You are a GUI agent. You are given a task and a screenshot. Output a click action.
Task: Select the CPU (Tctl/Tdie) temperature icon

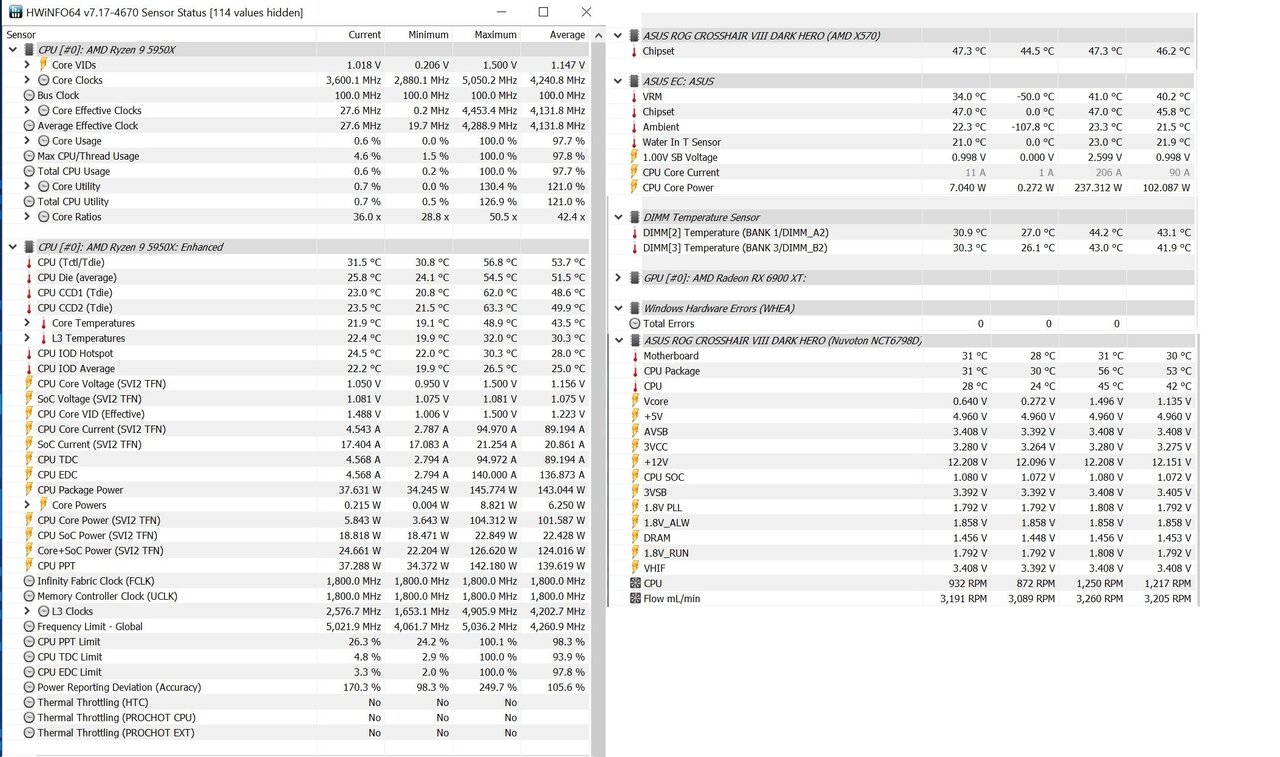tap(30, 262)
